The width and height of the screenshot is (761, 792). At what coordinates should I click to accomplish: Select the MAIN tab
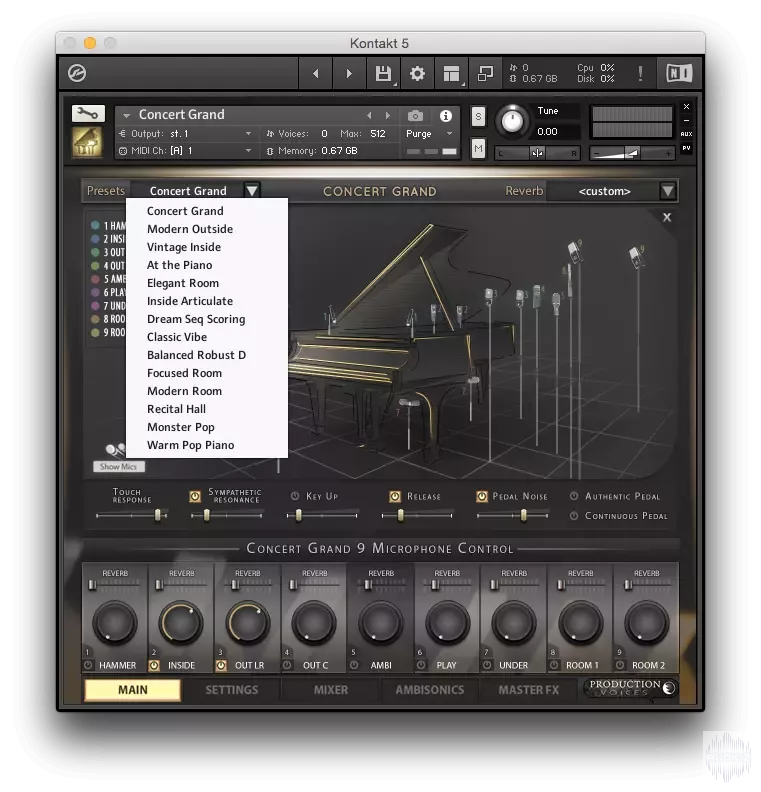133,690
